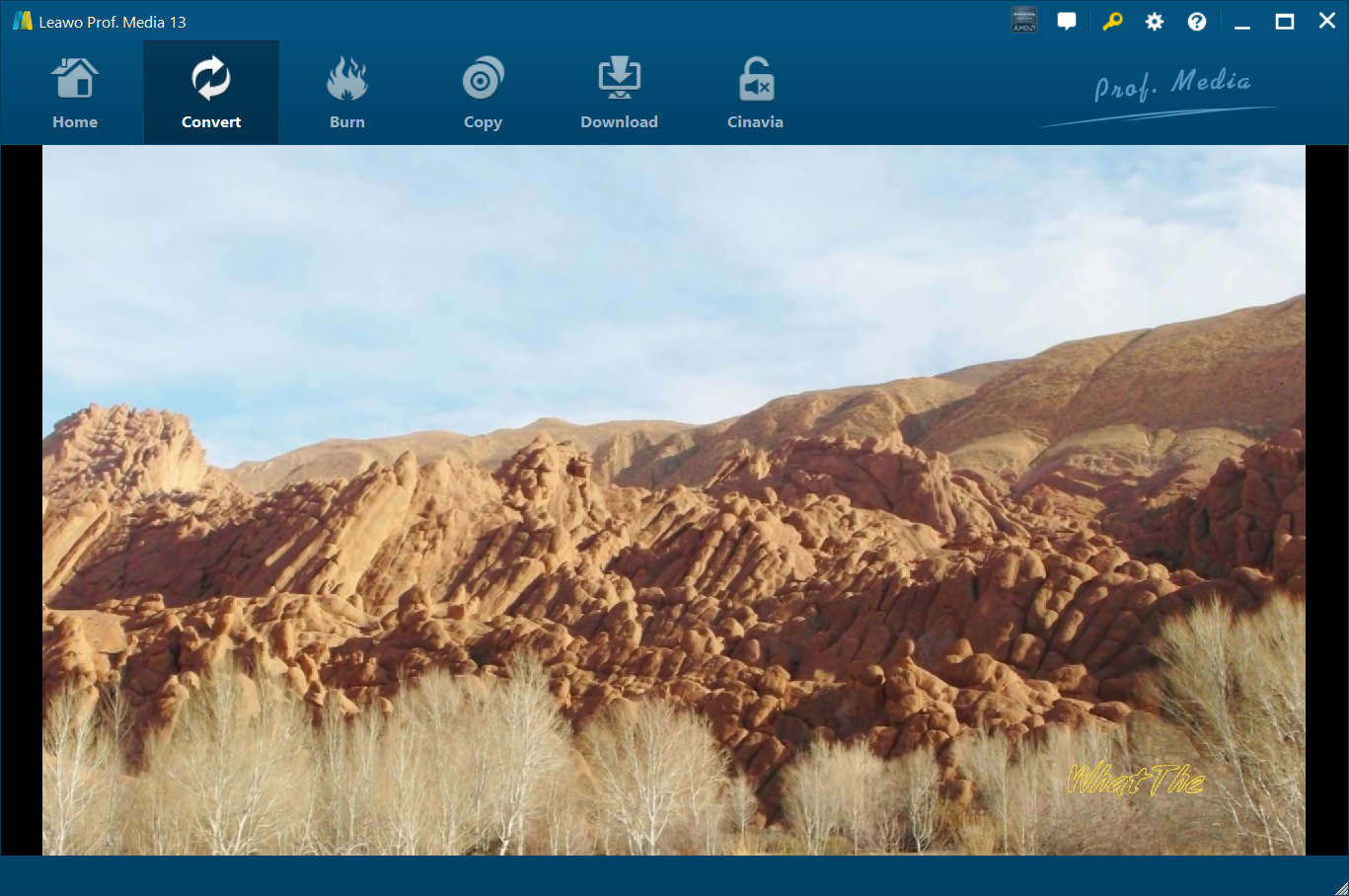
Task: Open settings with the gear icon
Action: click(1155, 22)
